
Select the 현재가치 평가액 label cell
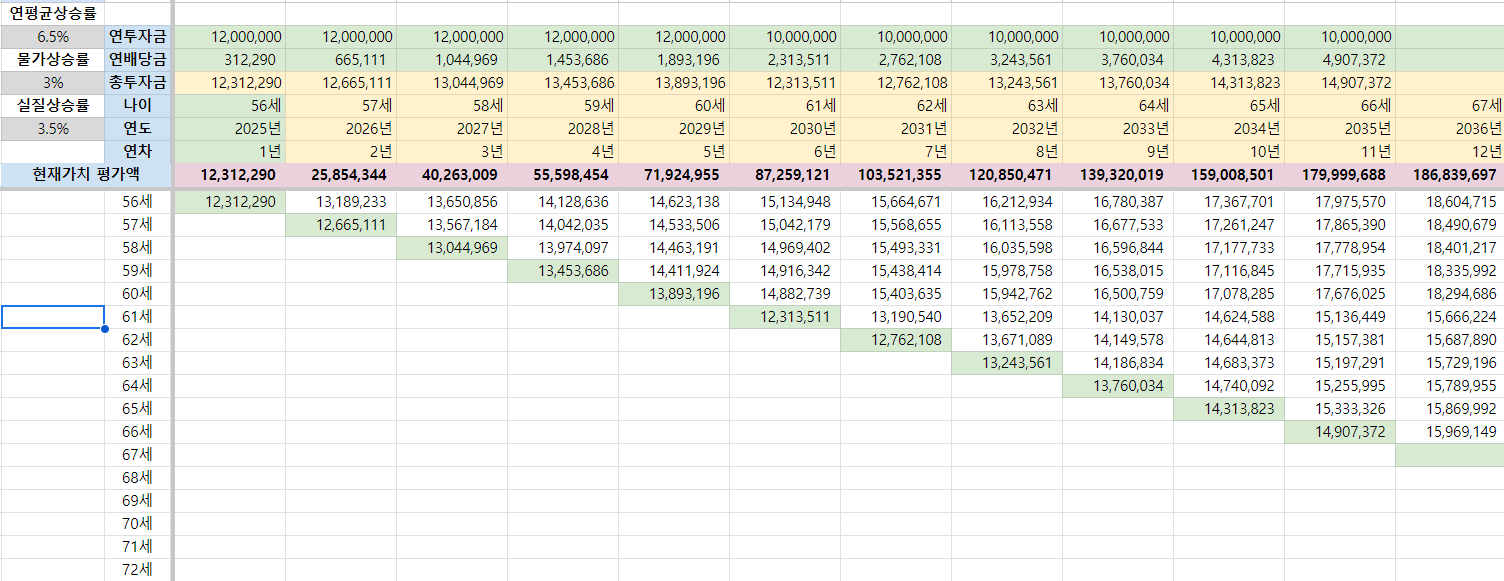85,174
